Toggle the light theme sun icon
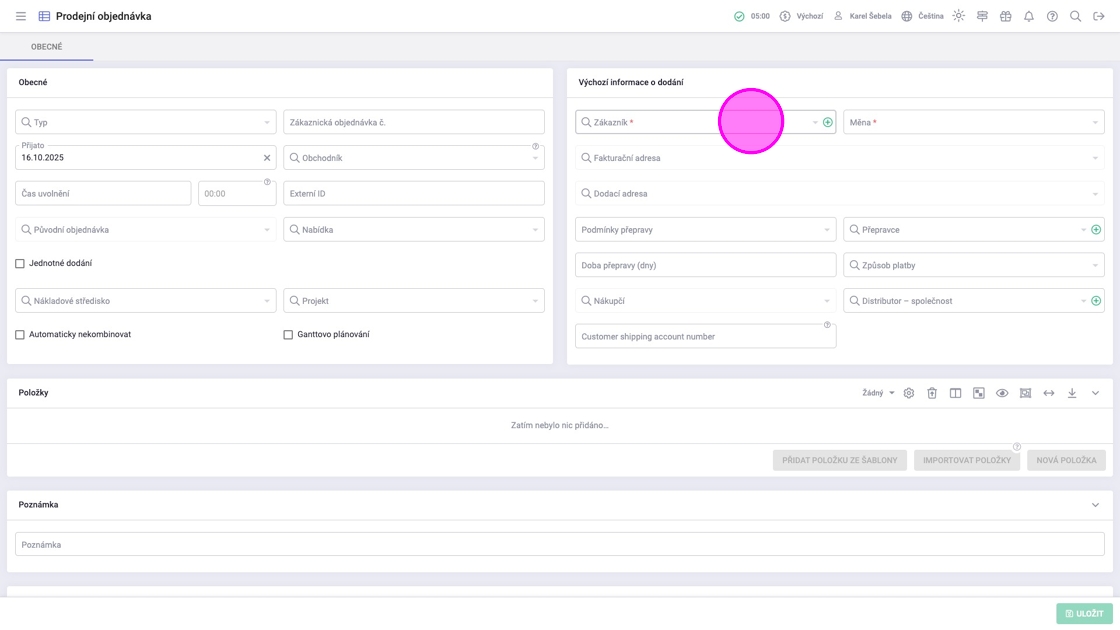This screenshot has width=1120, height=630. click(958, 16)
